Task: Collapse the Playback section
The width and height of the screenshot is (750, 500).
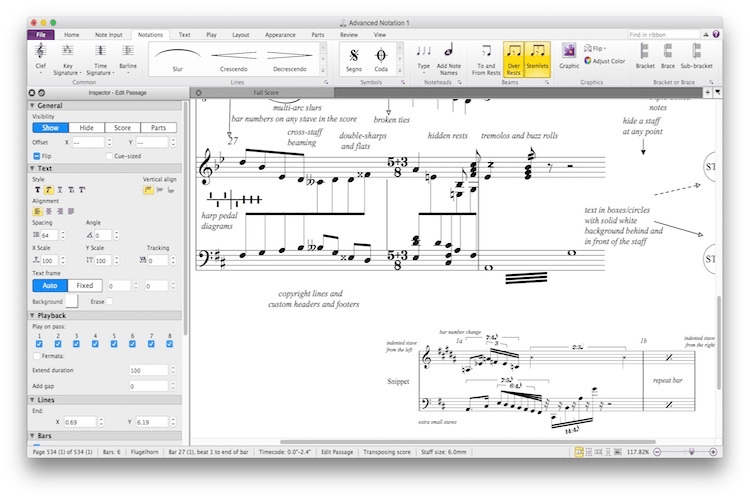Action: click(32, 315)
